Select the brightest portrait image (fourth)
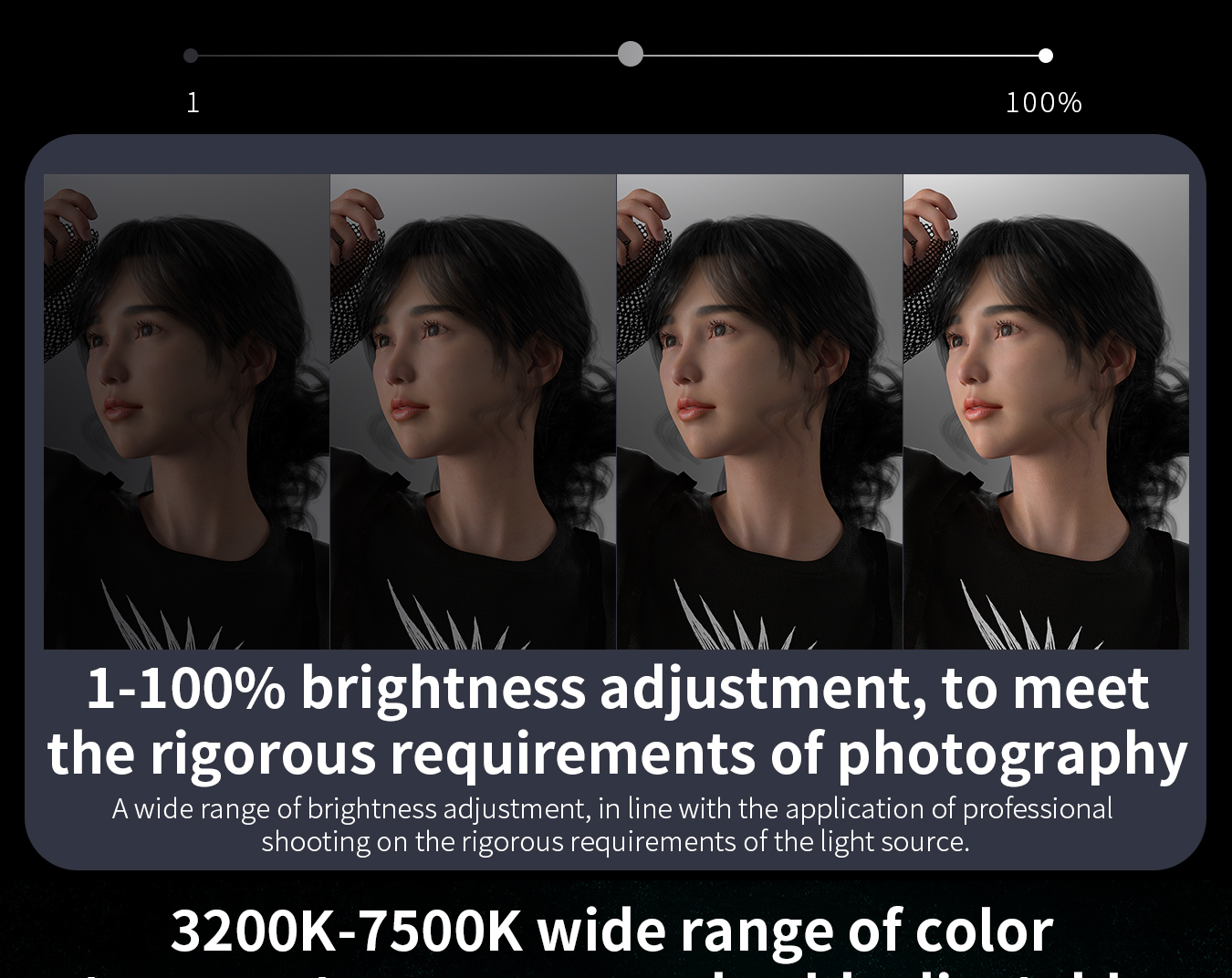This screenshot has width=1232, height=978. tap(1046, 411)
